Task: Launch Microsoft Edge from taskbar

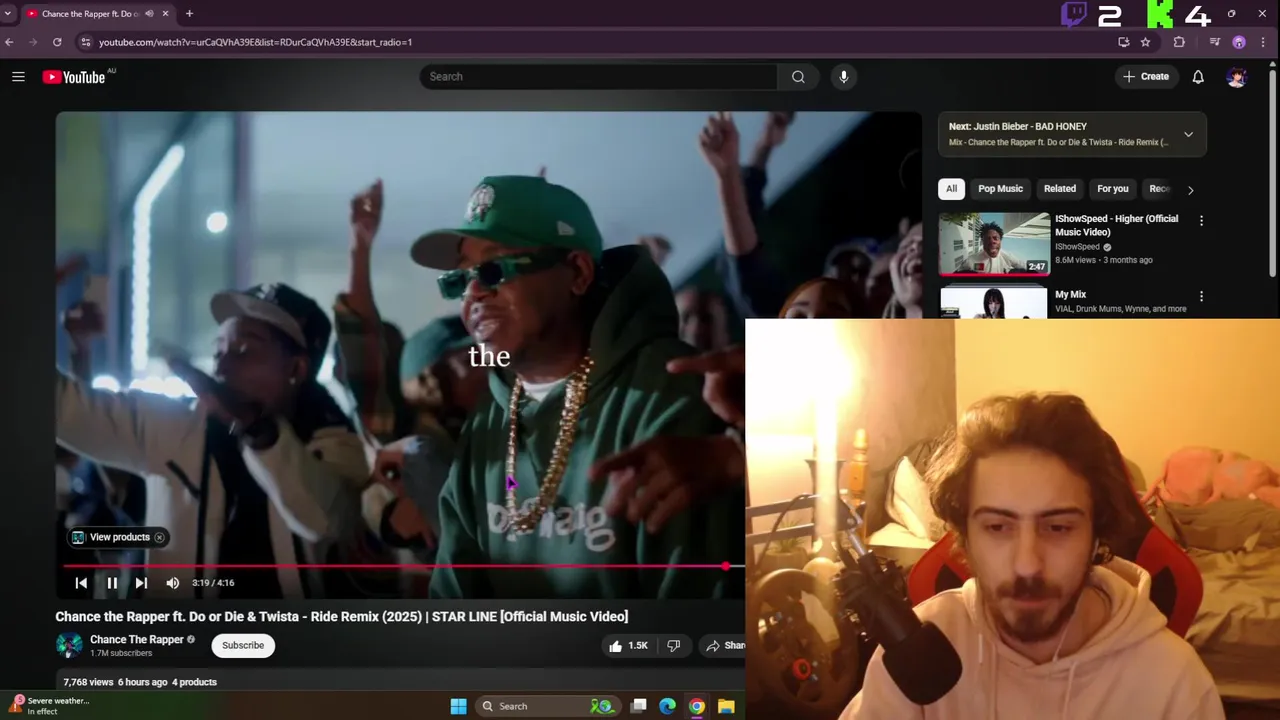Action: (667, 706)
